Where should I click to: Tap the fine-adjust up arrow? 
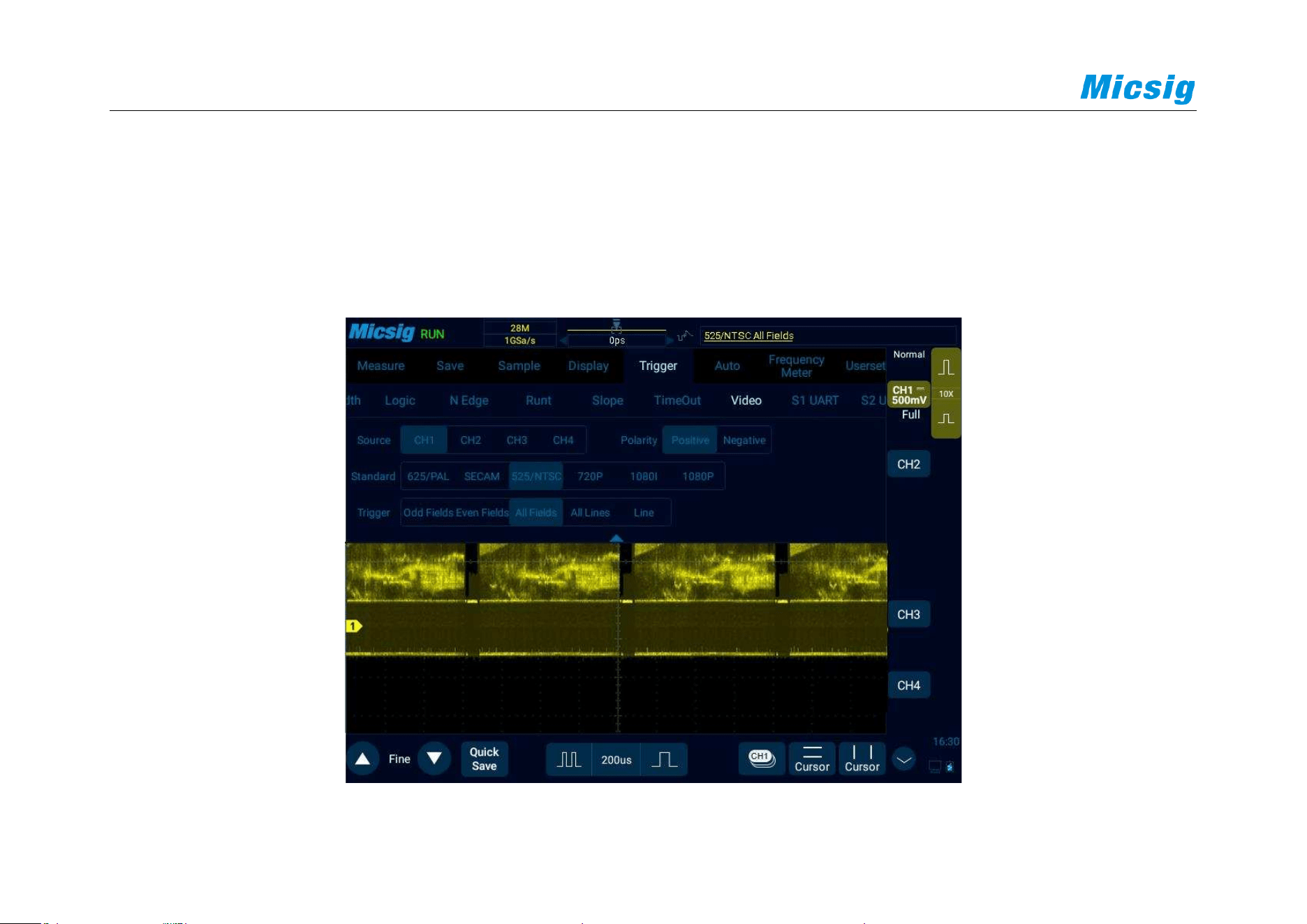tap(362, 759)
